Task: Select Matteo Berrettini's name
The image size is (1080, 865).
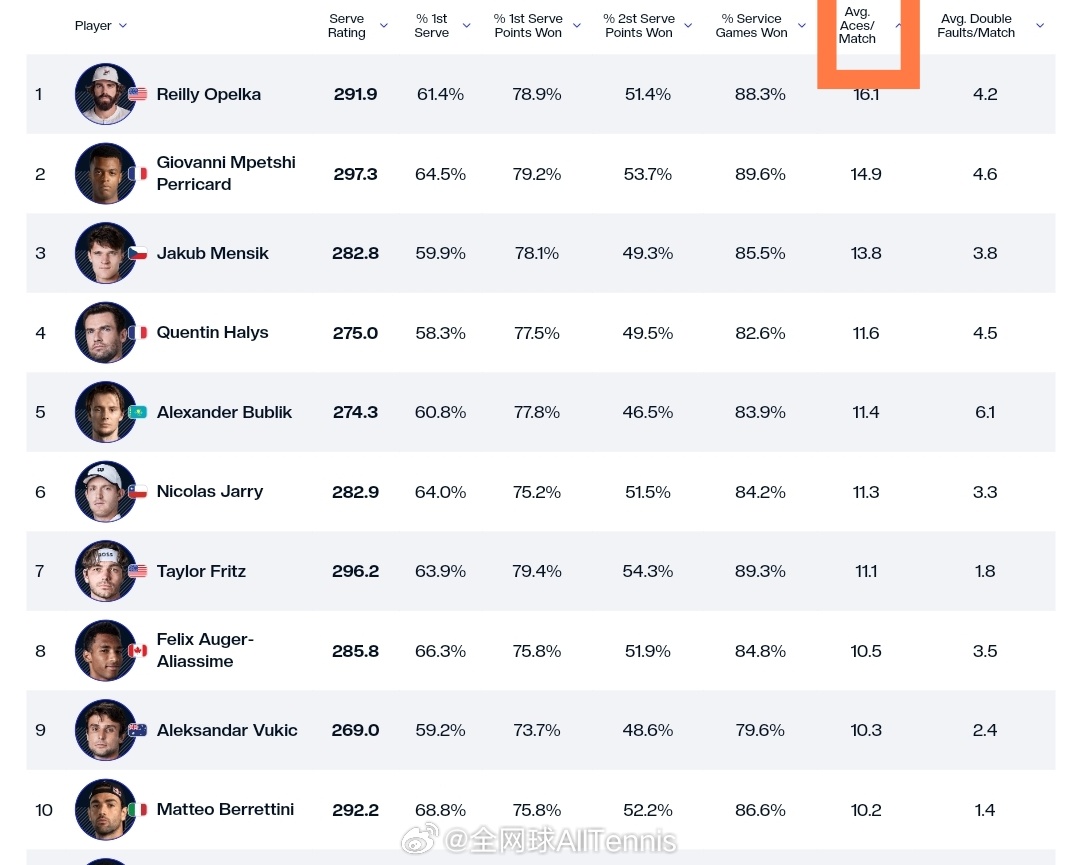Action: click(x=225, y=809)
